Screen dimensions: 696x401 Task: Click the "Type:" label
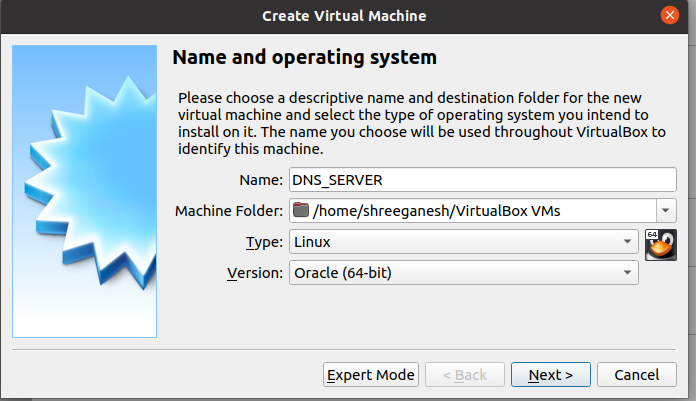[x=264, y=242]
